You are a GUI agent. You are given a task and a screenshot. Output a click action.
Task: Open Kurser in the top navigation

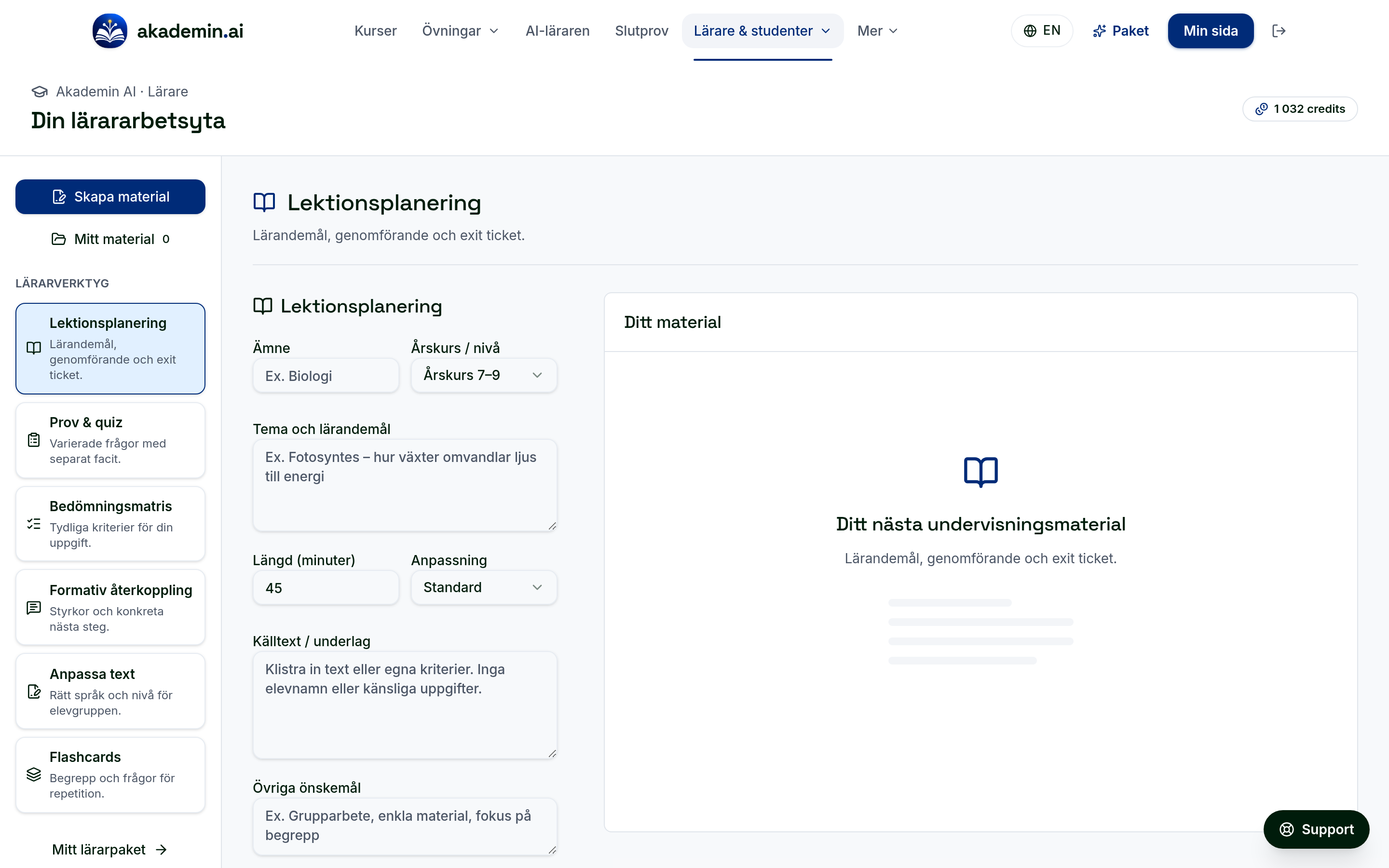pyautogui.click(x=375, y=31)
